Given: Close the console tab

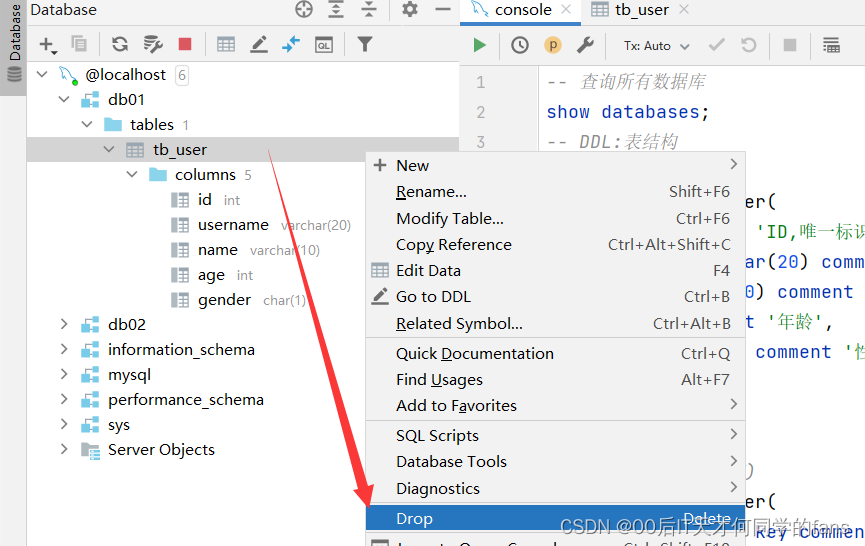Looking at the screenshot, I should 565,9.
